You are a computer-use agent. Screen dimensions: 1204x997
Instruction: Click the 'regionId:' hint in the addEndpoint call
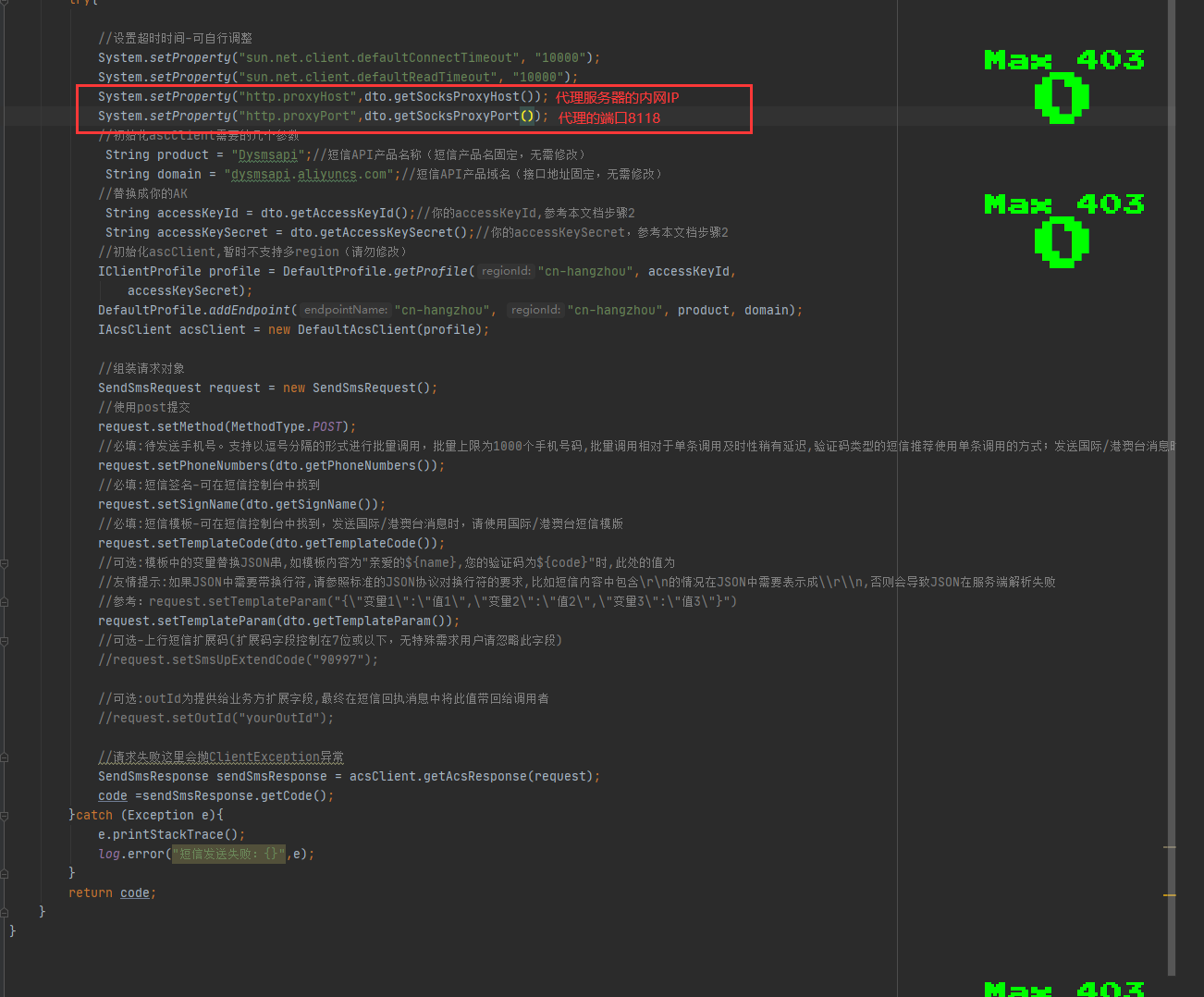(535, 310)
